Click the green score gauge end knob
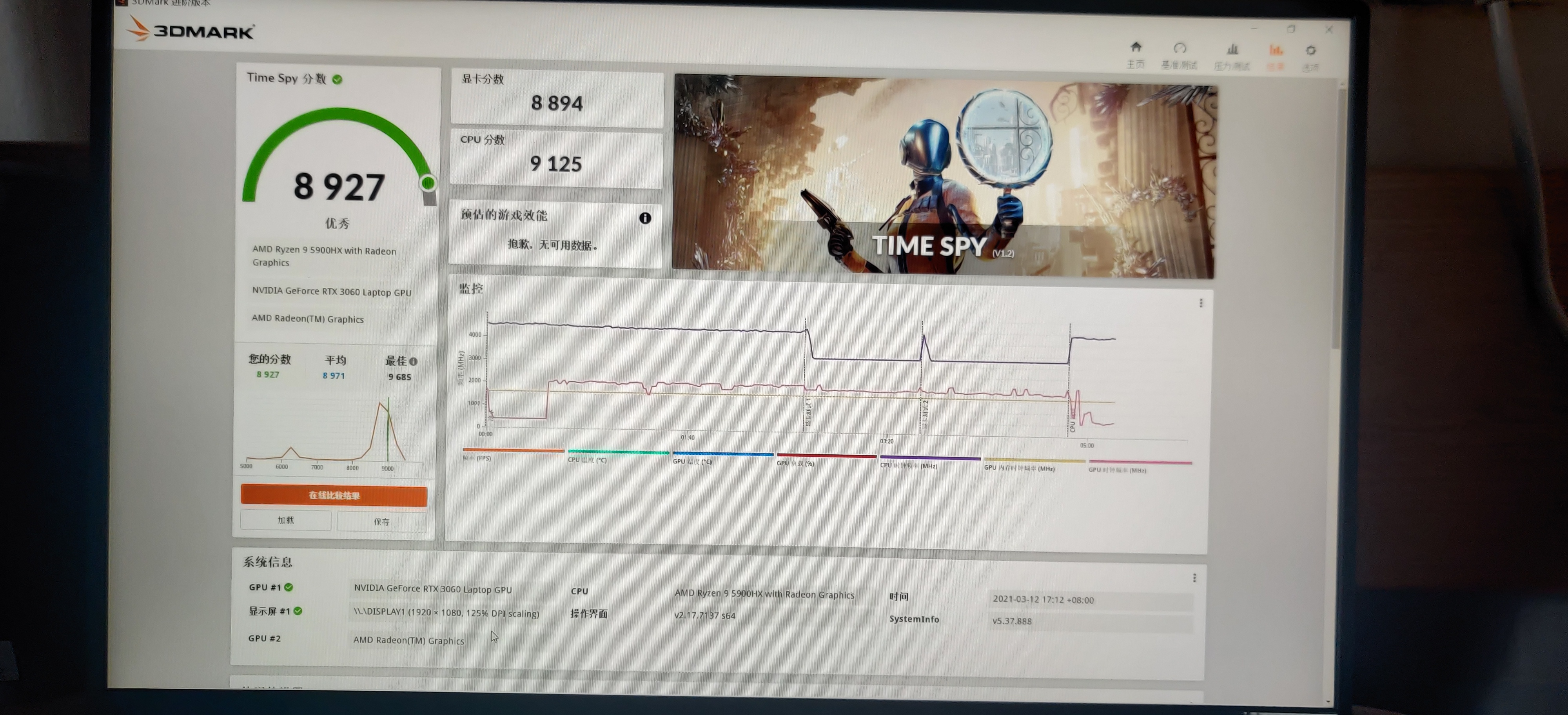 coord(428,183)
